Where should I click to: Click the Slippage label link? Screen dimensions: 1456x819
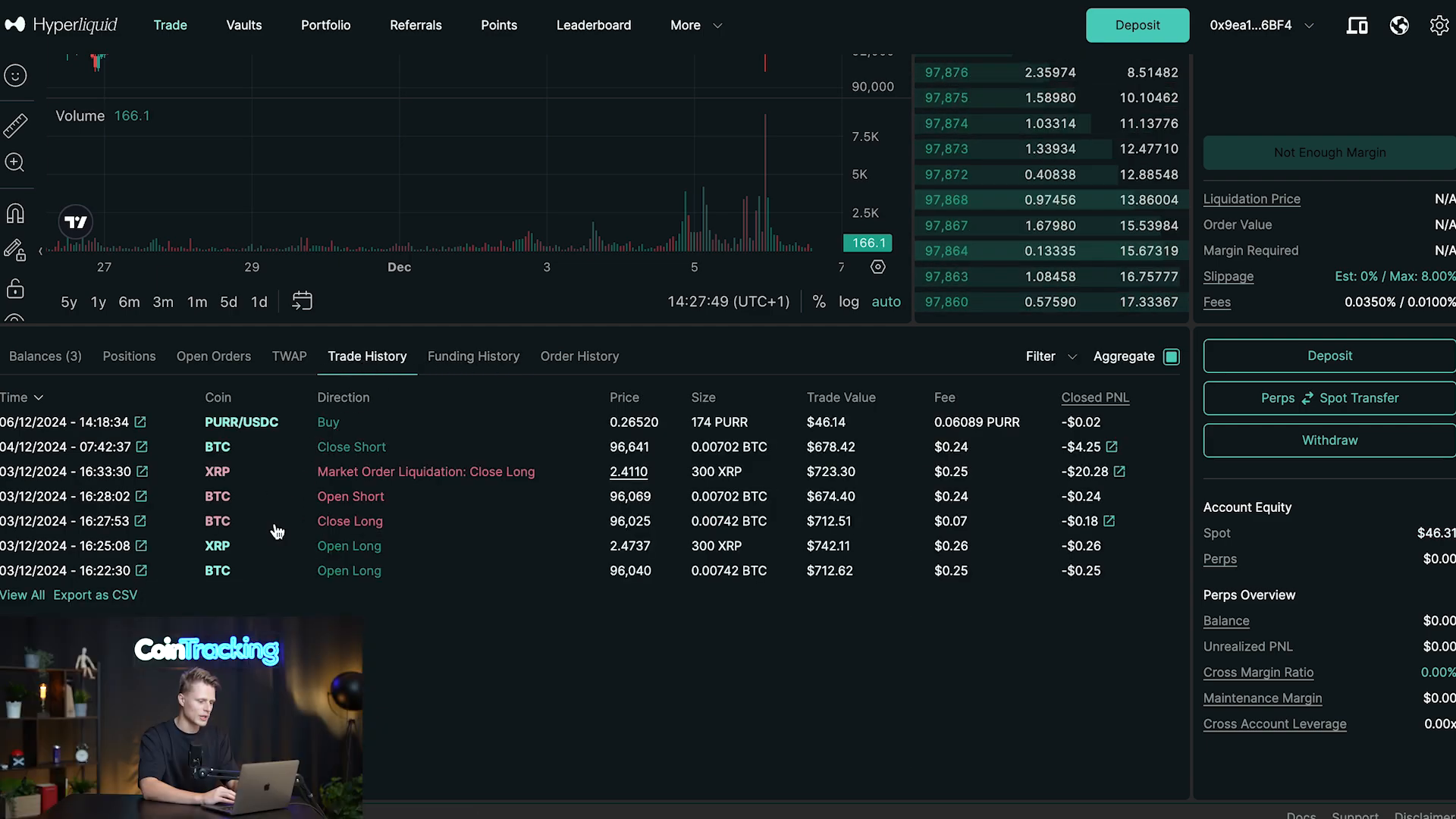point(1228,277)
